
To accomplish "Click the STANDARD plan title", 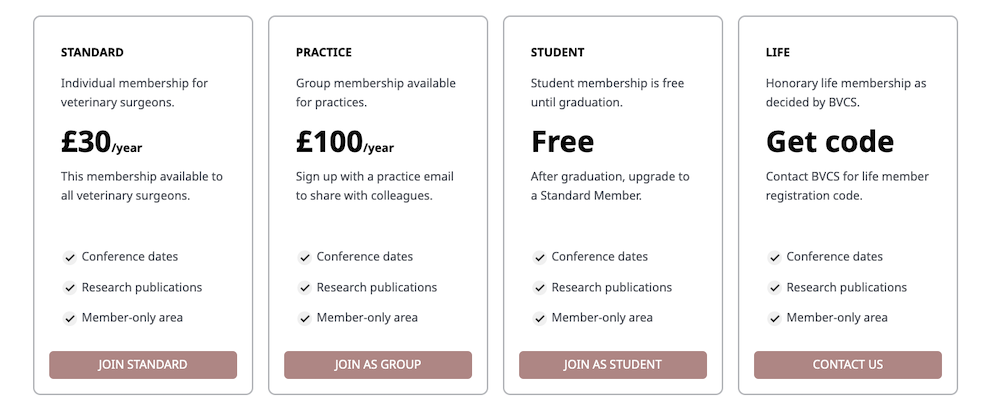I will tap(92, 52).
